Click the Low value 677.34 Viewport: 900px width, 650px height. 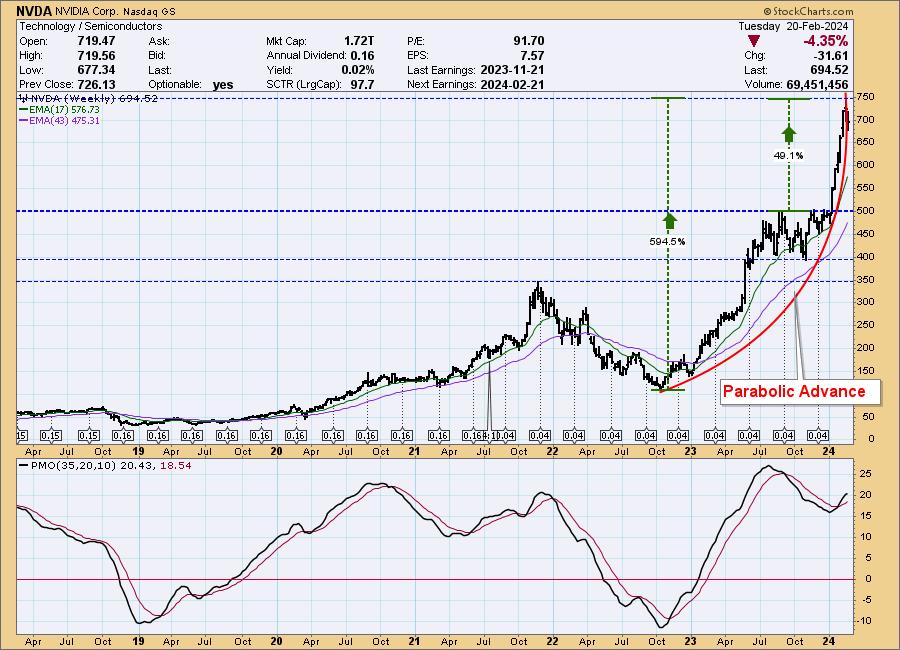coord(96,70)
